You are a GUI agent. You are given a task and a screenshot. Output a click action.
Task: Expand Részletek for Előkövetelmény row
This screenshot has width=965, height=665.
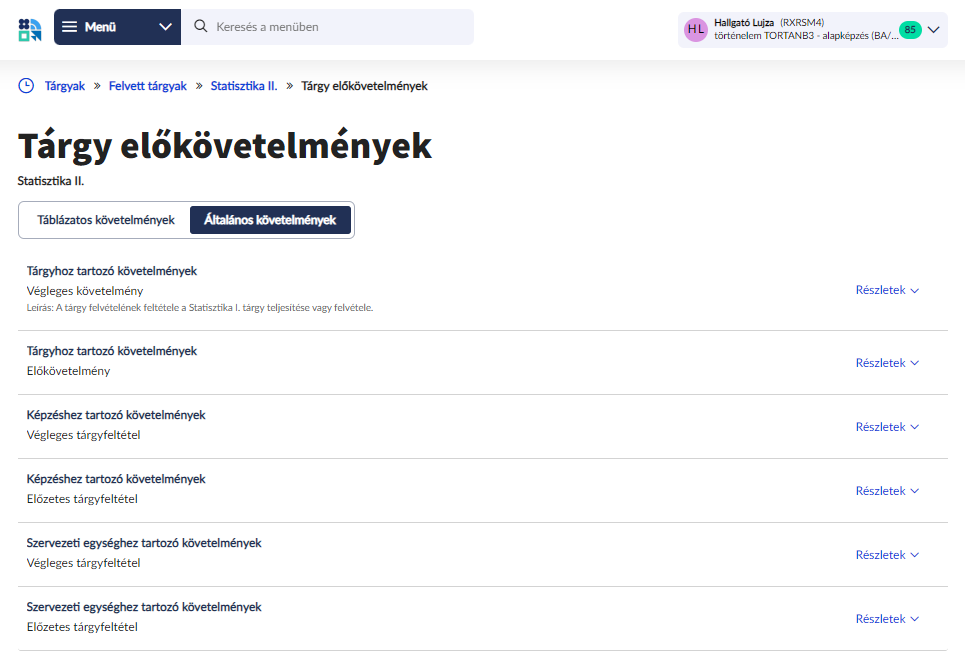(887, 363)
